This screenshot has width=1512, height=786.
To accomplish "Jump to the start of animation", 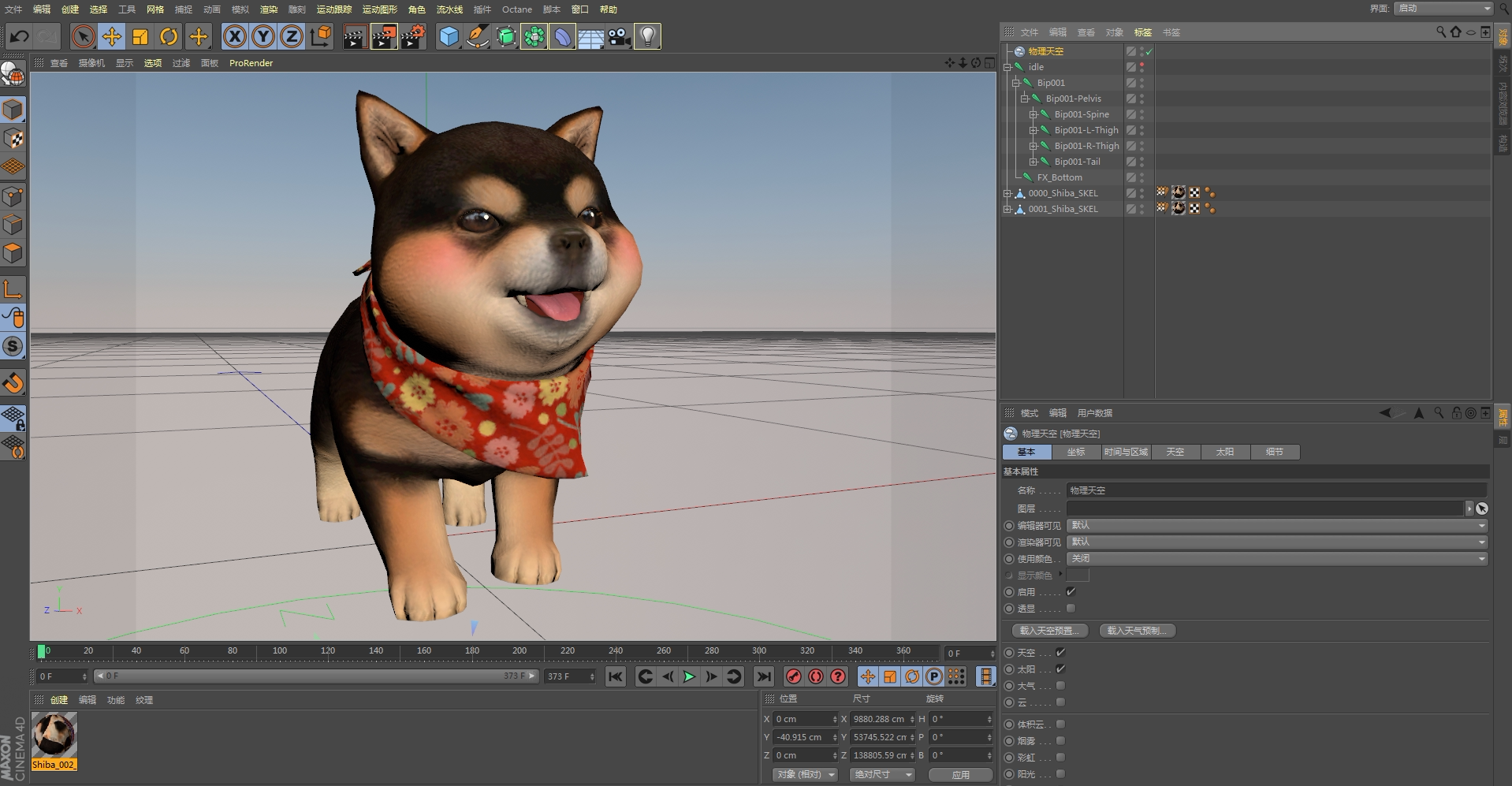I will (616, 676).
